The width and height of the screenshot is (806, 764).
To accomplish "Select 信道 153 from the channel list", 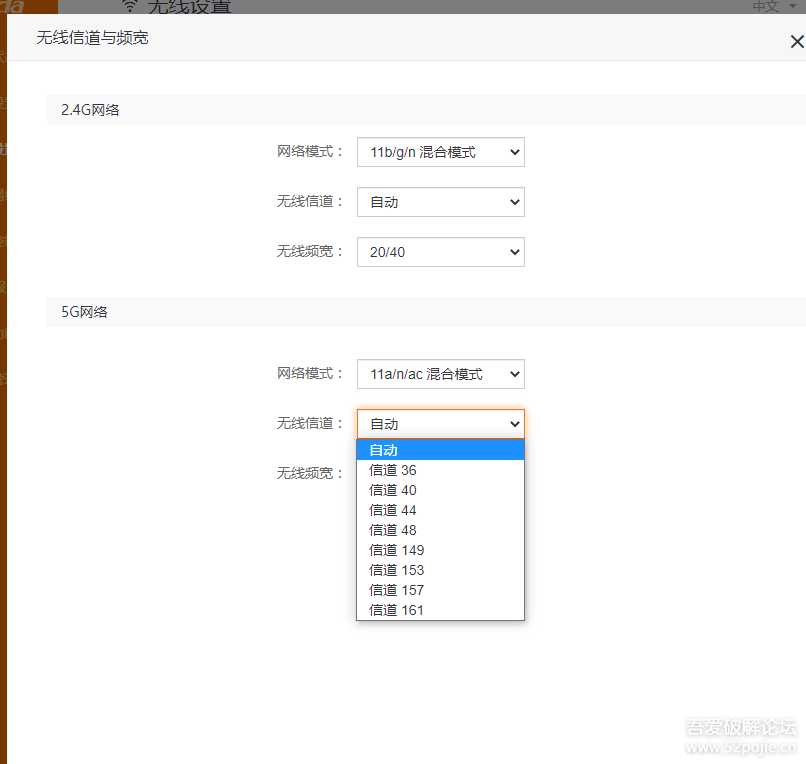I will 440,570.
